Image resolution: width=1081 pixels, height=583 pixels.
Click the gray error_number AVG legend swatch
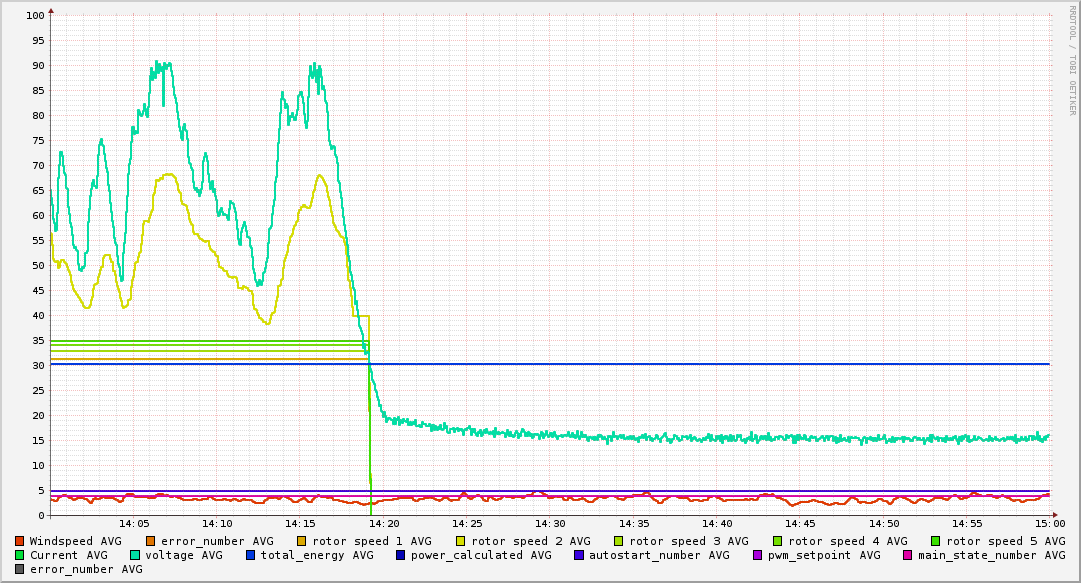[20, 569]
